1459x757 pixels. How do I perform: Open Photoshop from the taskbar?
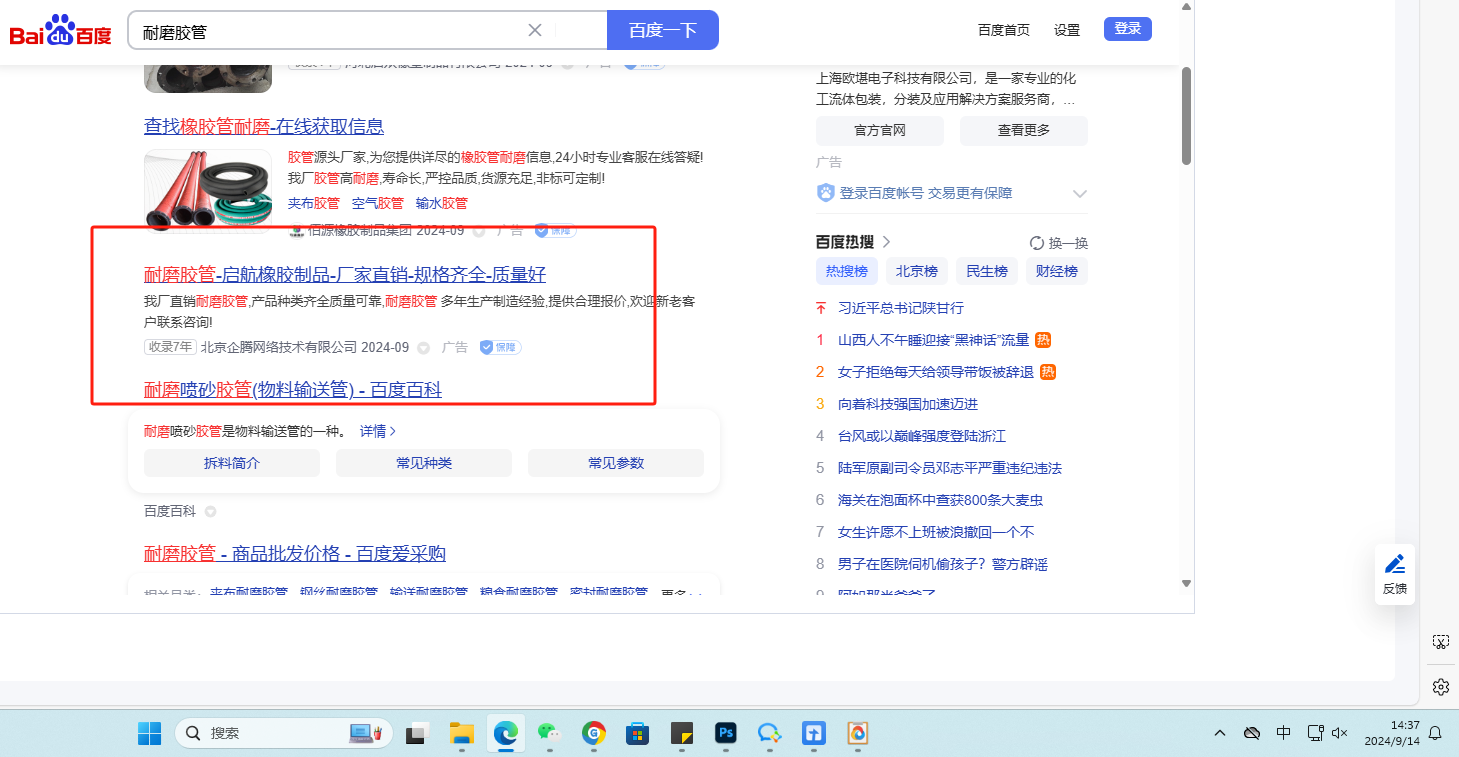[x=725, y=733]
